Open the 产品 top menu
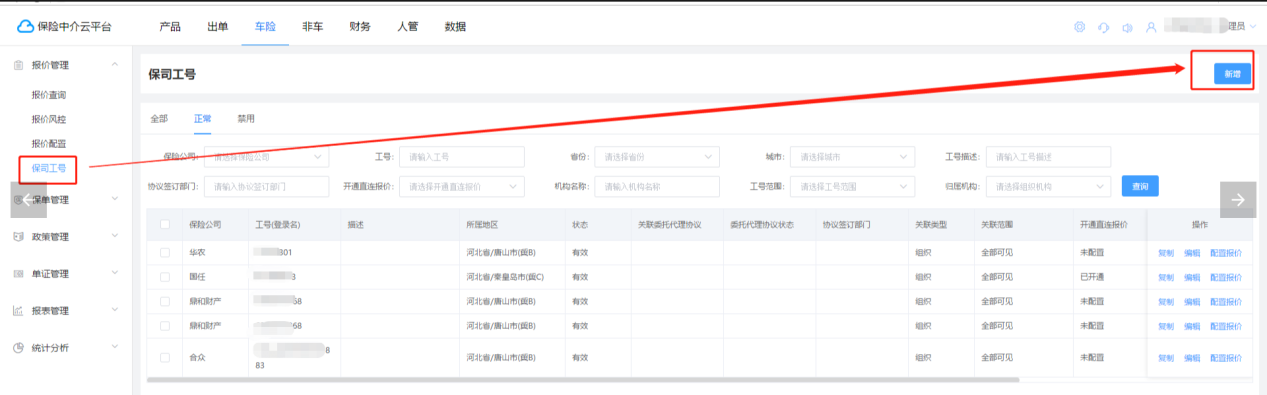 170,27
